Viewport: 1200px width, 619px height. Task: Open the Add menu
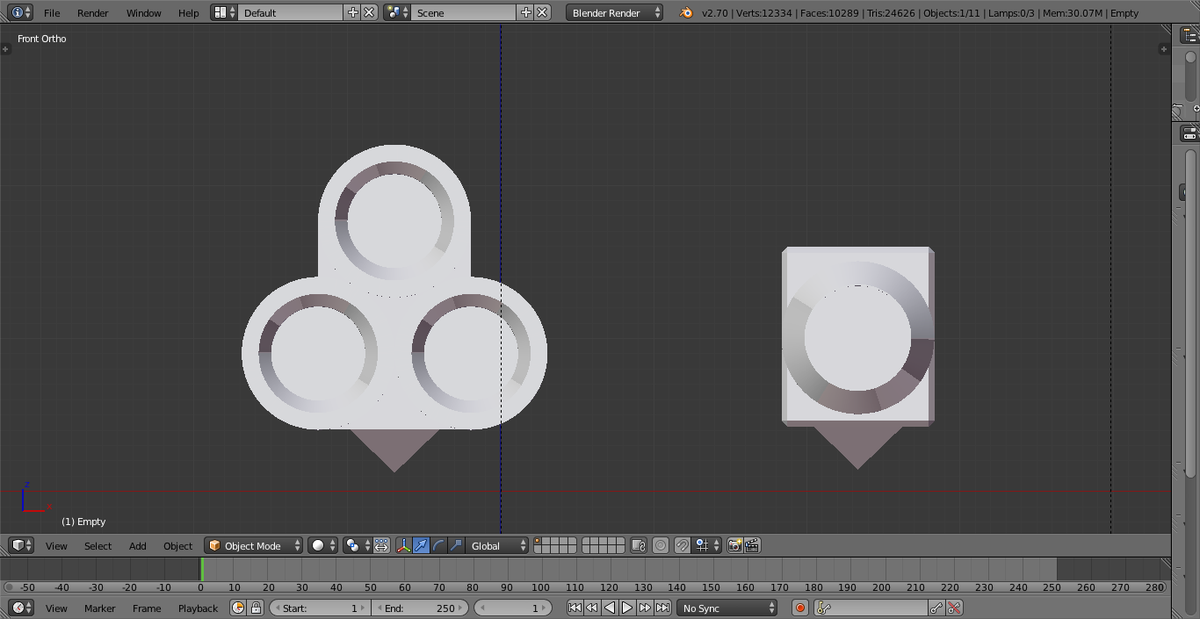point(137,546)
